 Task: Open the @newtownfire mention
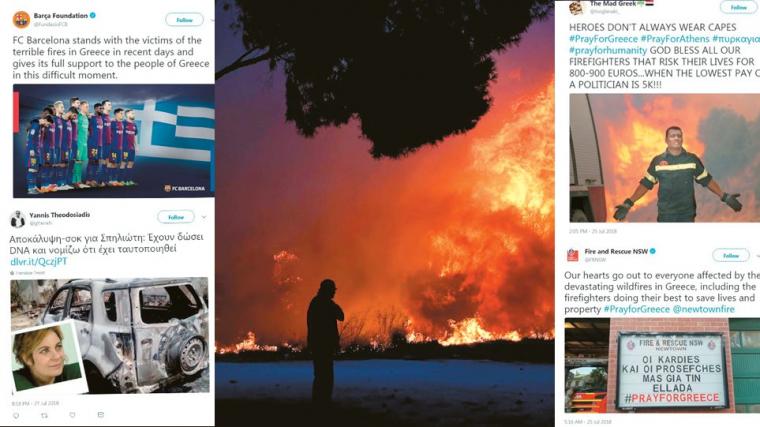click(x=703, y=309)
